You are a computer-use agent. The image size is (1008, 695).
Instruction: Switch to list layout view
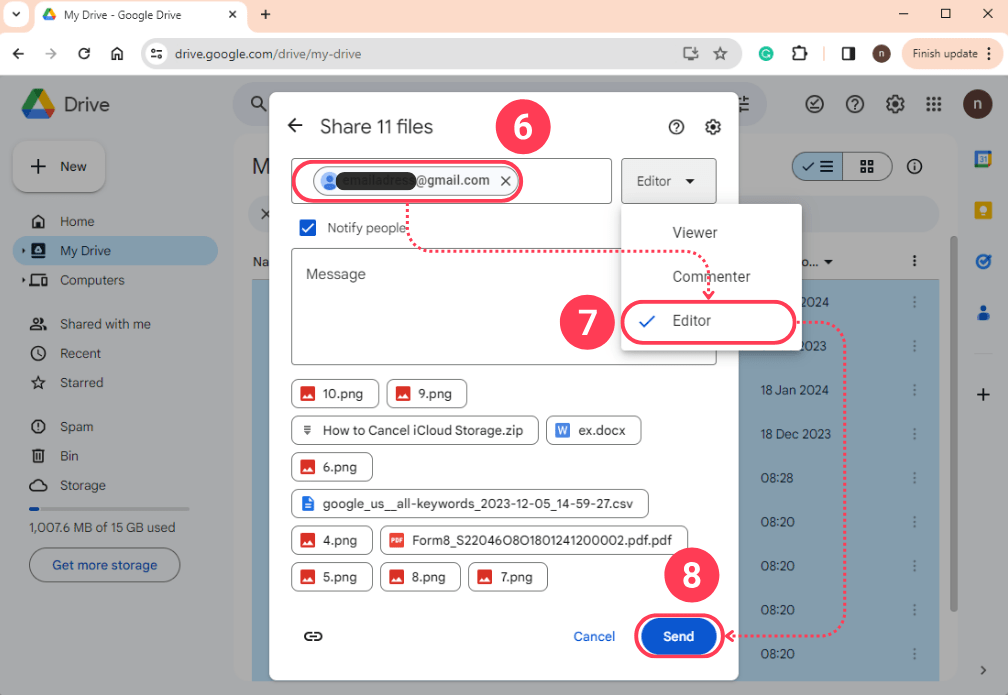coord(818,167)
